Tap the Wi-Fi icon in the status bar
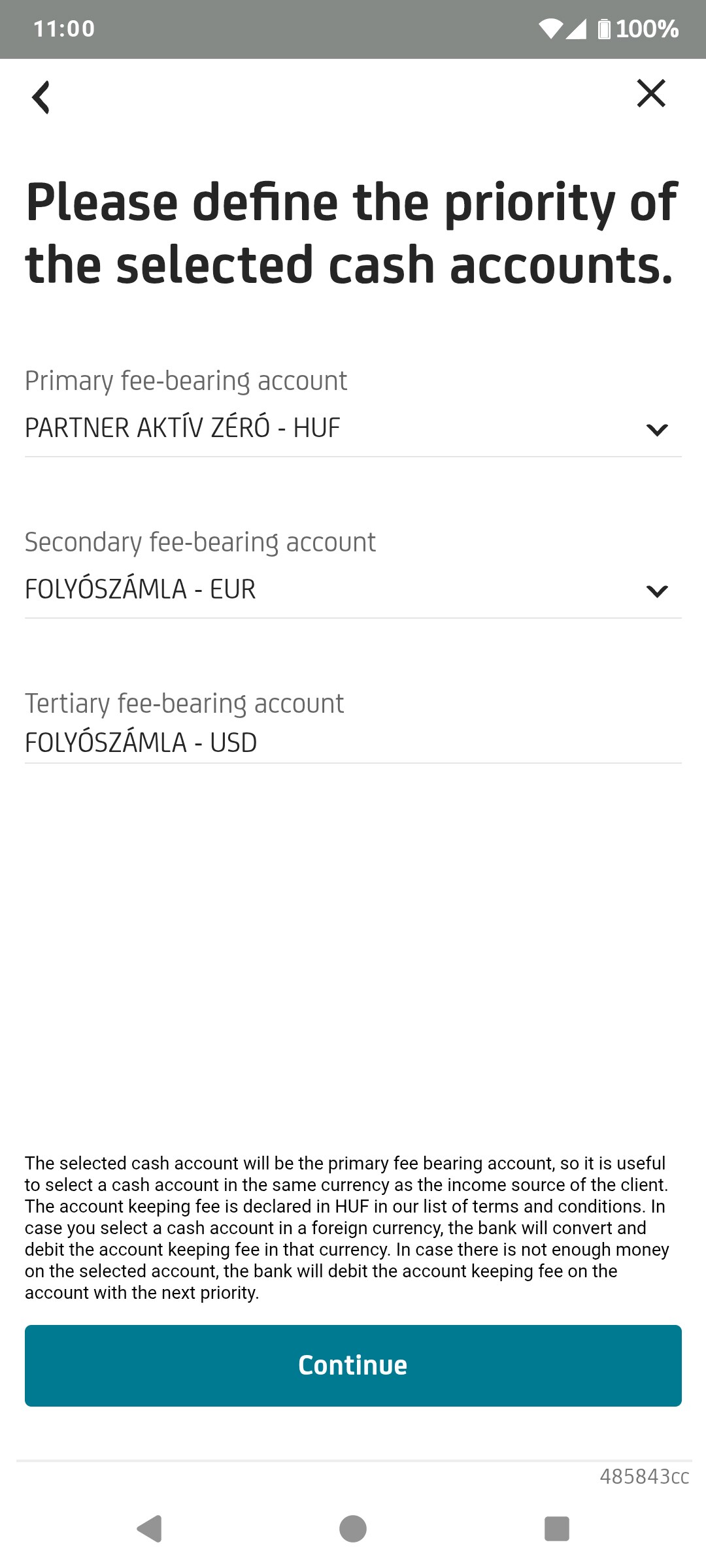 tap(550, 29)
